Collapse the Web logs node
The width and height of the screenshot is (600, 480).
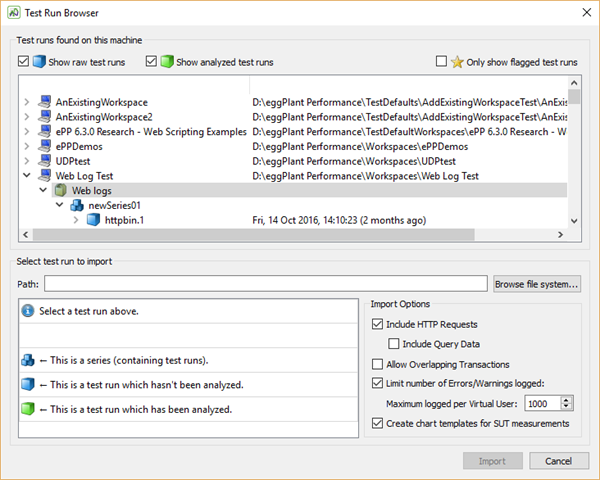point(43,190)
